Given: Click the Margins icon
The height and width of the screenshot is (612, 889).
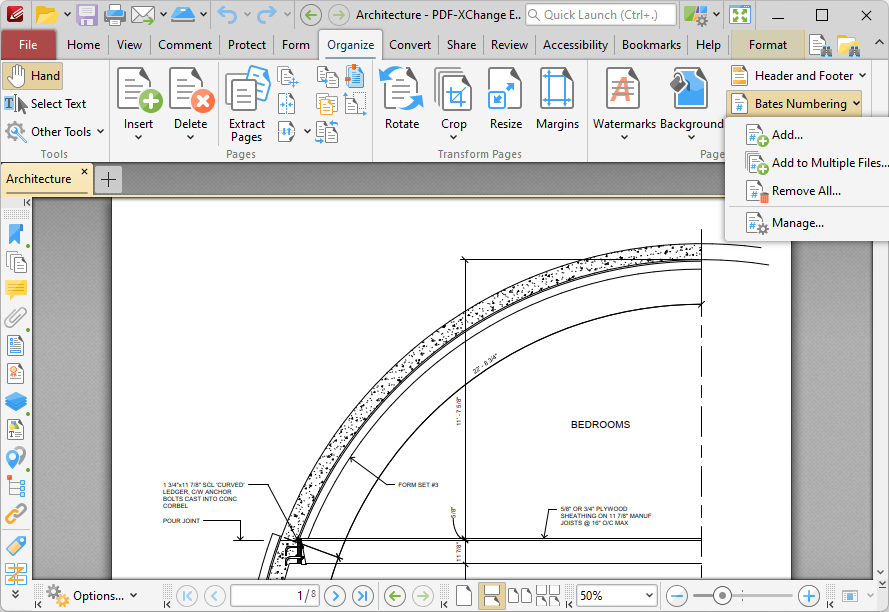Looking at the screenshot, I should pyautogui.click(x=557, y=88).
